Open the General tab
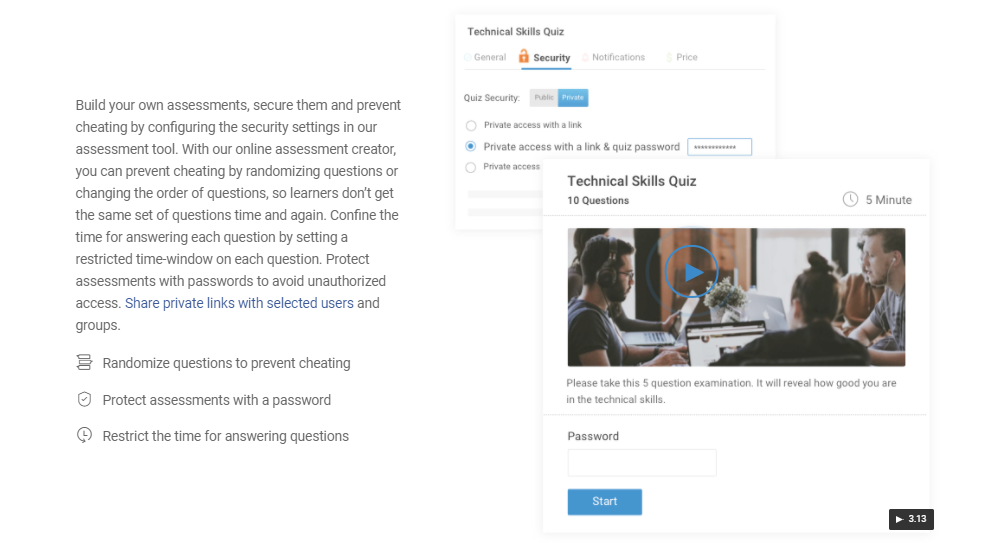Image resolution: width=992 pixels, height=543 pixels. click(489, 58)
